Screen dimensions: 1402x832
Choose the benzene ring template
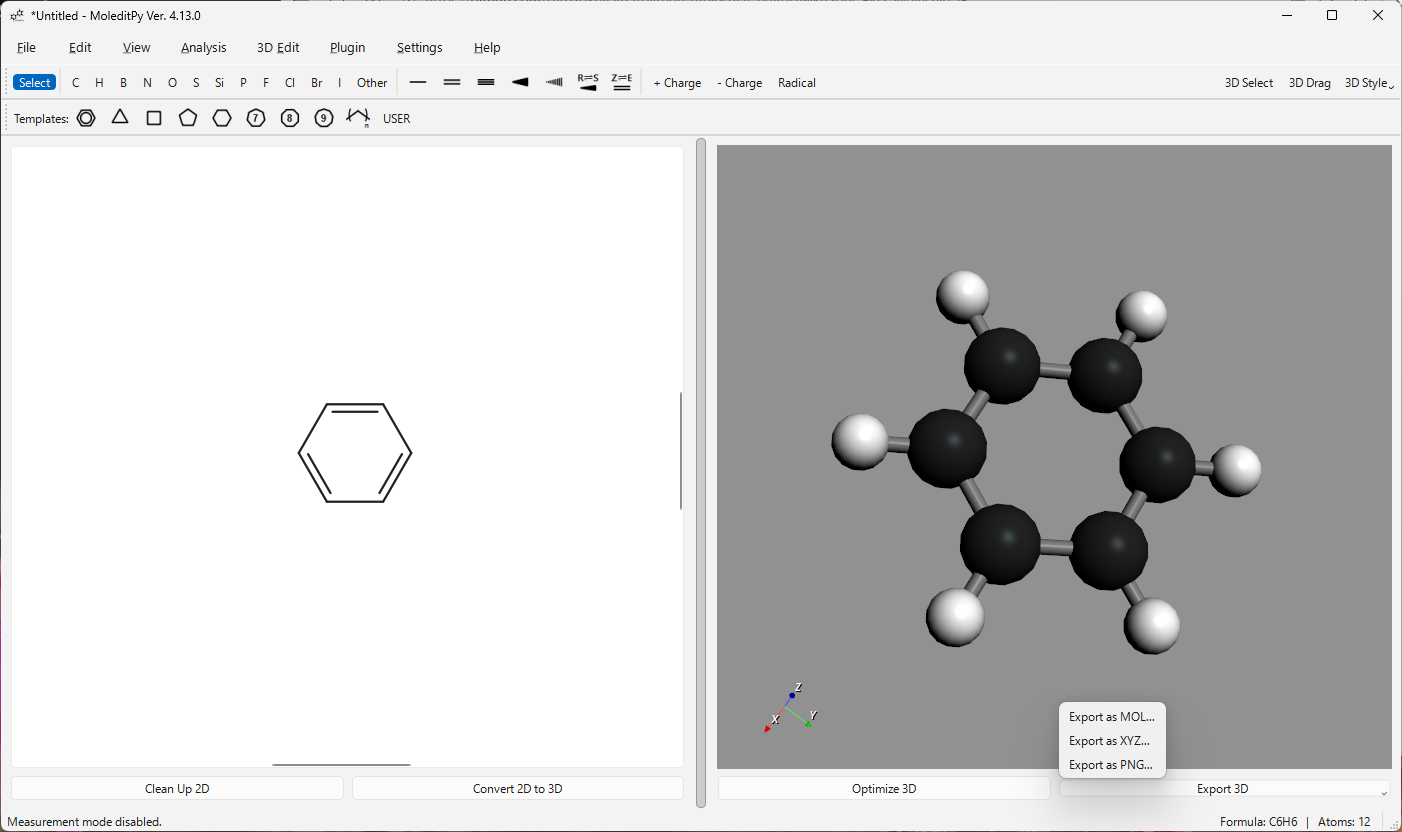click(86, 118)
